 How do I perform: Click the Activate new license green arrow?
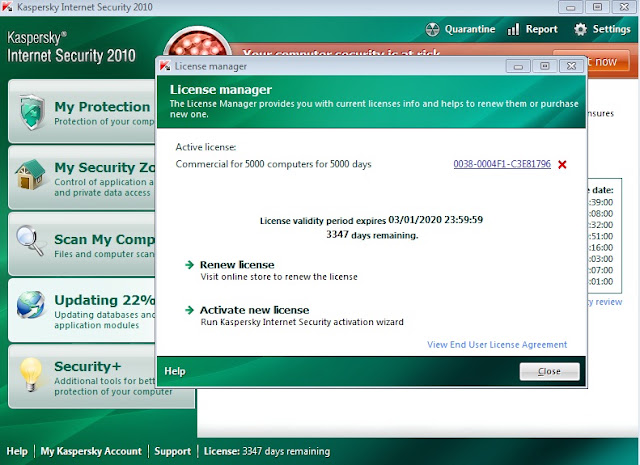(189, 310)
